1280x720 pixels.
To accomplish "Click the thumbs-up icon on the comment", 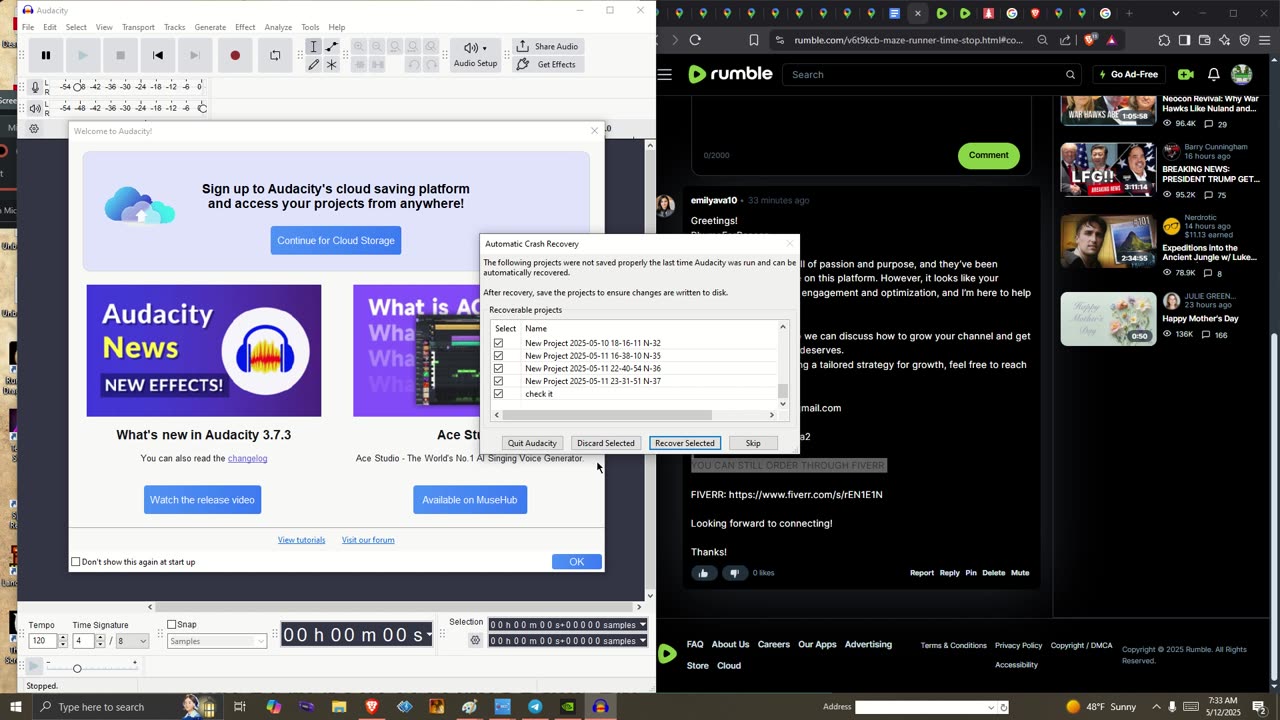I will pos(704,573).
